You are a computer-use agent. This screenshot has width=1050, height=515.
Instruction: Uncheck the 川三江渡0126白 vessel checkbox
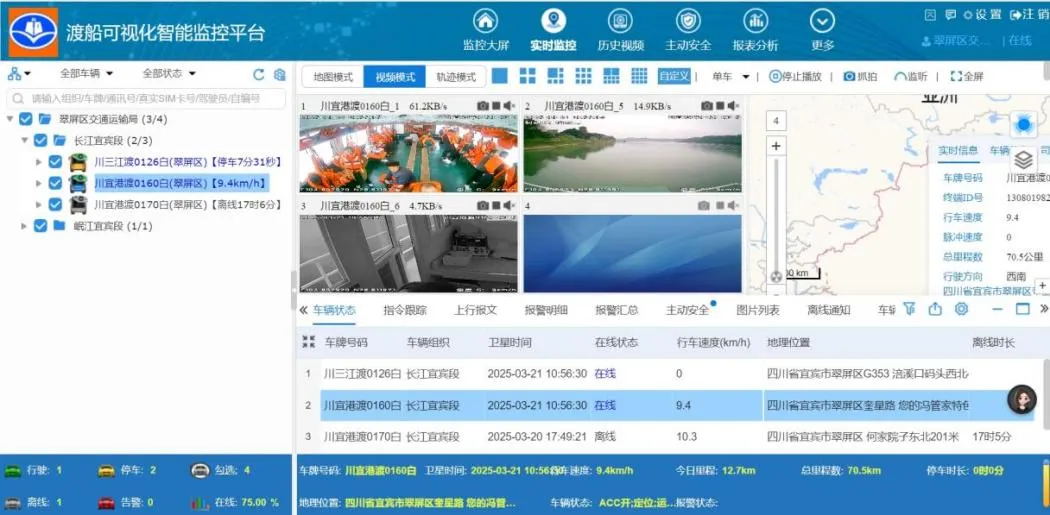tap(56, 161)
